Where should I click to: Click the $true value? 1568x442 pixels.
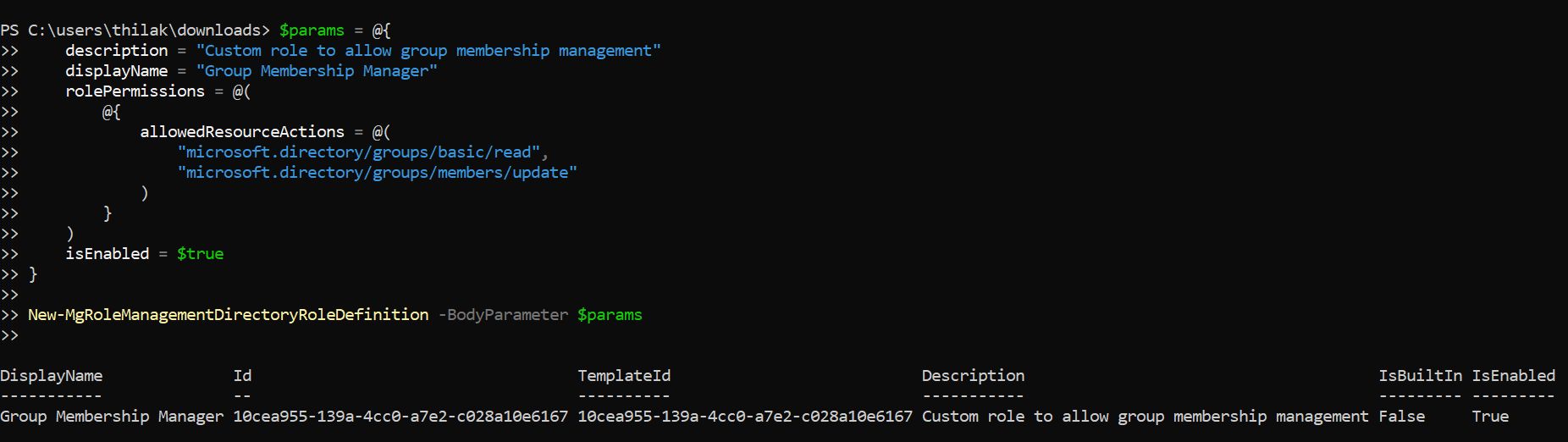coord(200,254)
